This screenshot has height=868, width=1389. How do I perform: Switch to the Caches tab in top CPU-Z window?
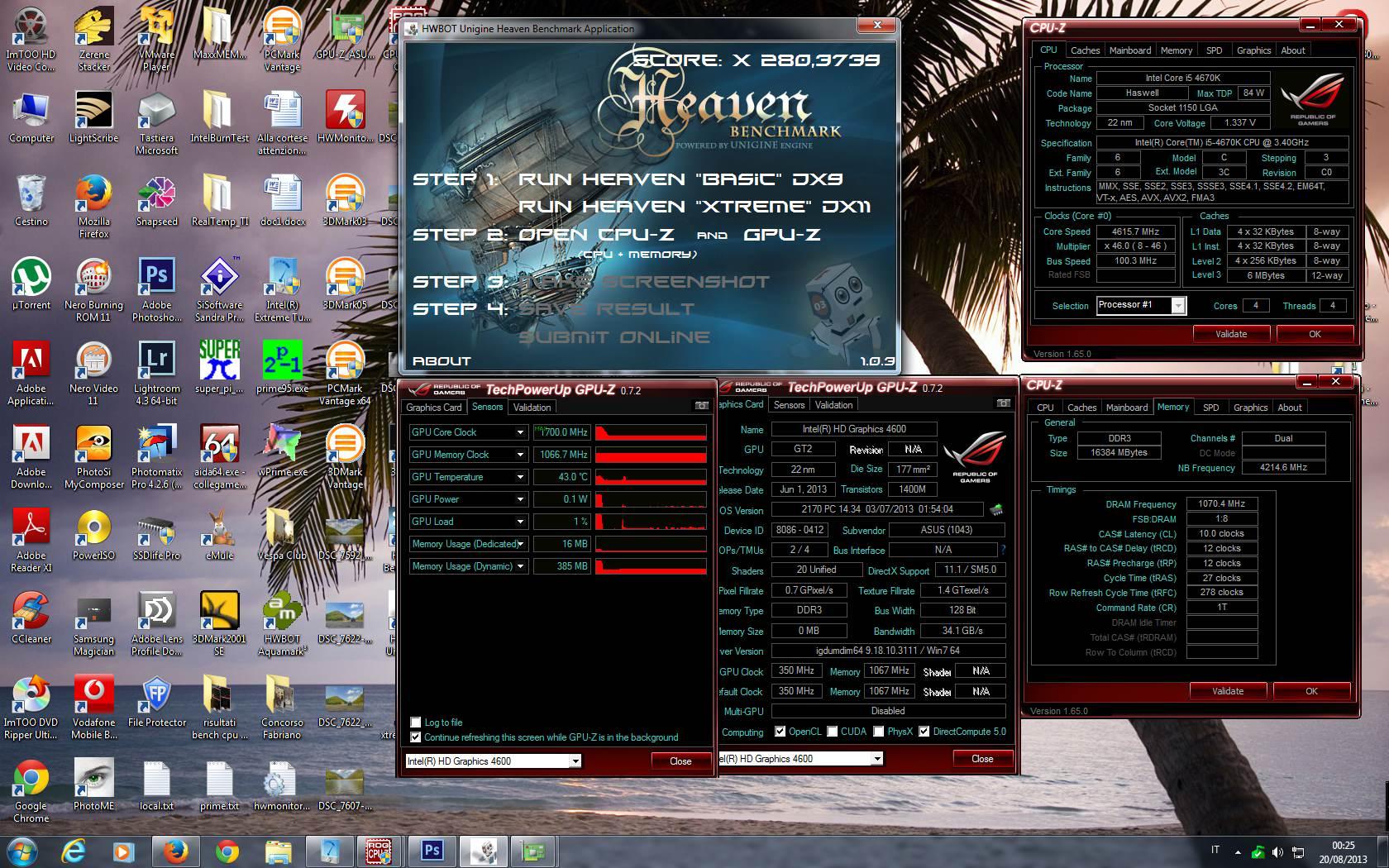tap(1085, 50)
